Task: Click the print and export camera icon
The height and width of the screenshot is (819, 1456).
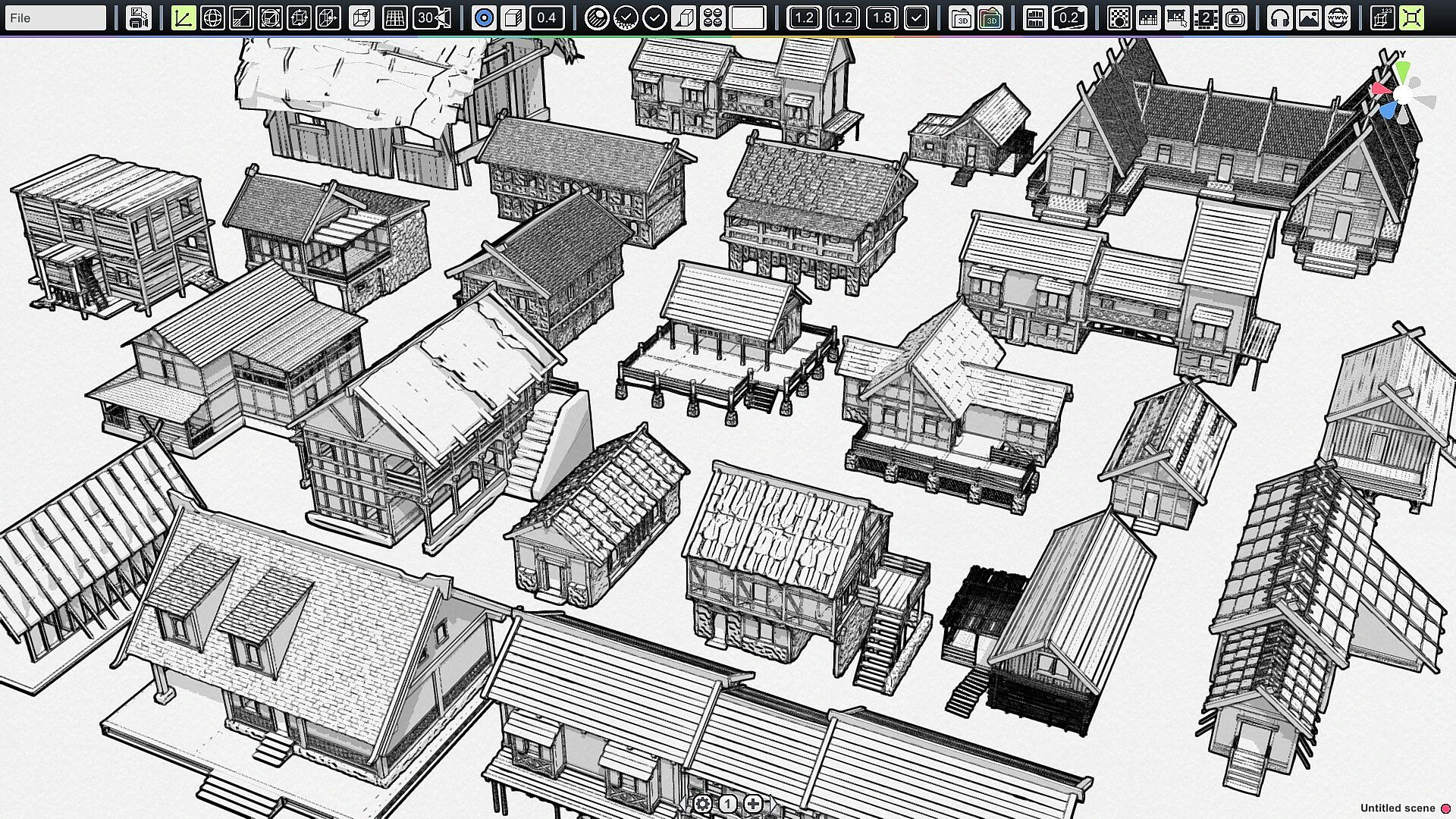Action: (138, 17)
